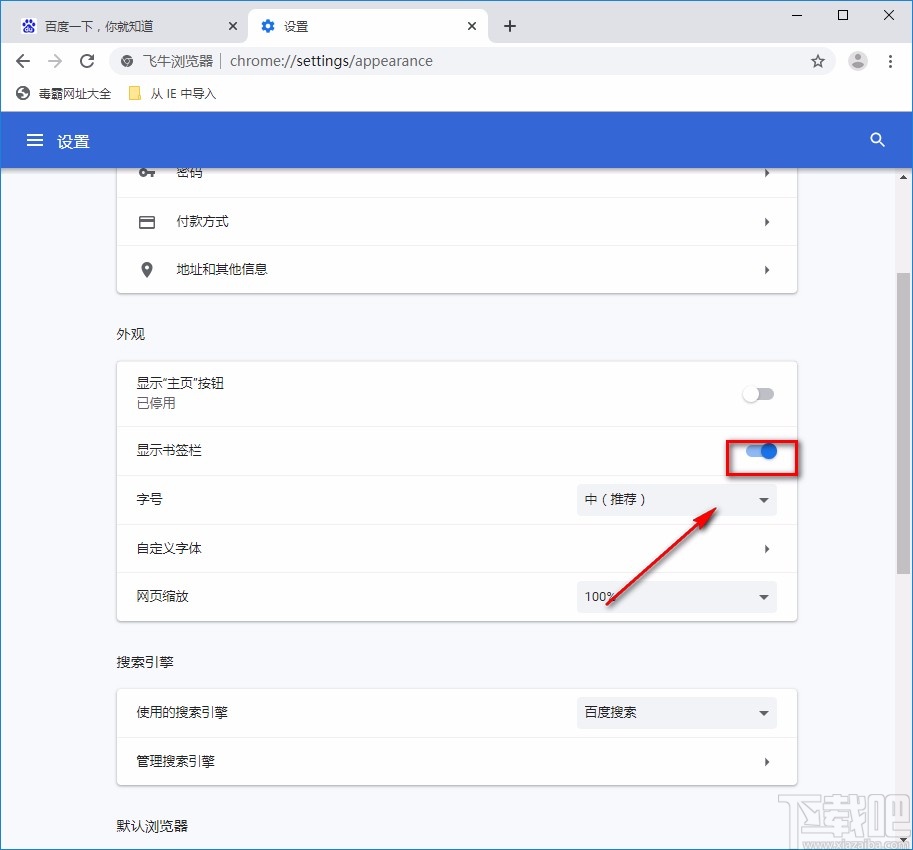Bookmark this page with the star icon

[x=818, y=61]
